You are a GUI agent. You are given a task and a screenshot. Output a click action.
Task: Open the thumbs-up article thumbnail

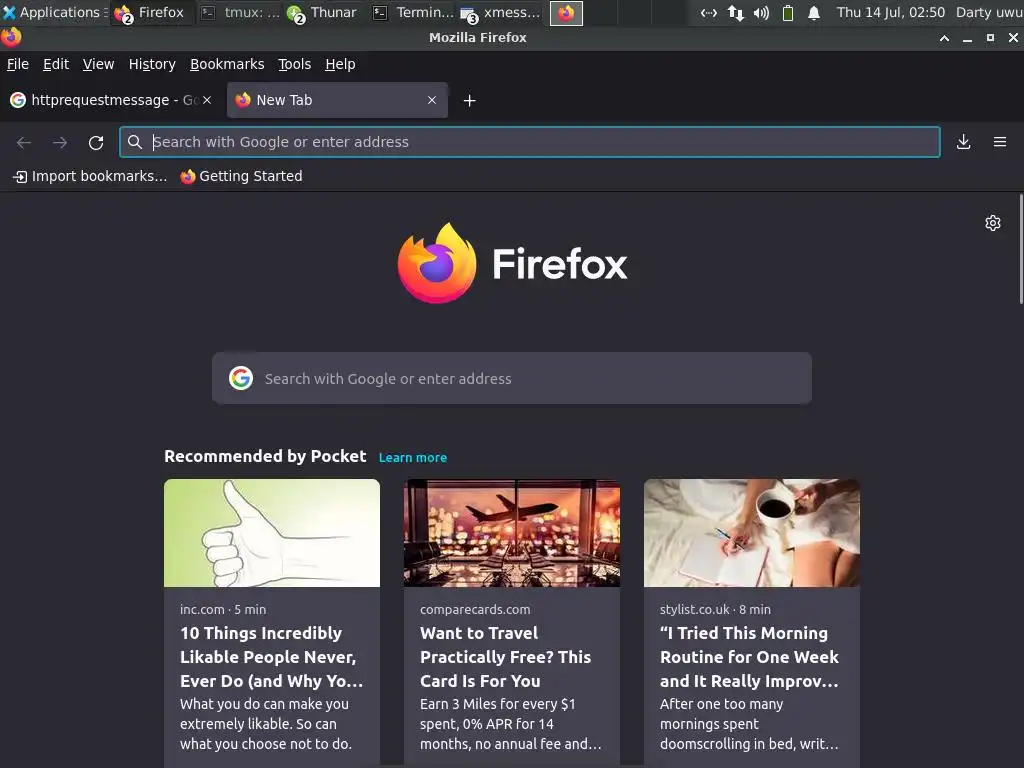pyautogui.click(x=272, y=533)
